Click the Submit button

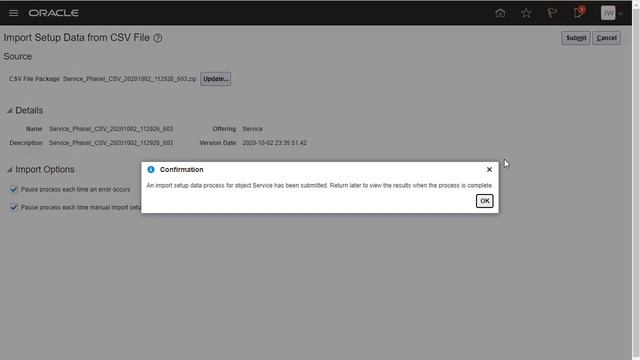576,38
